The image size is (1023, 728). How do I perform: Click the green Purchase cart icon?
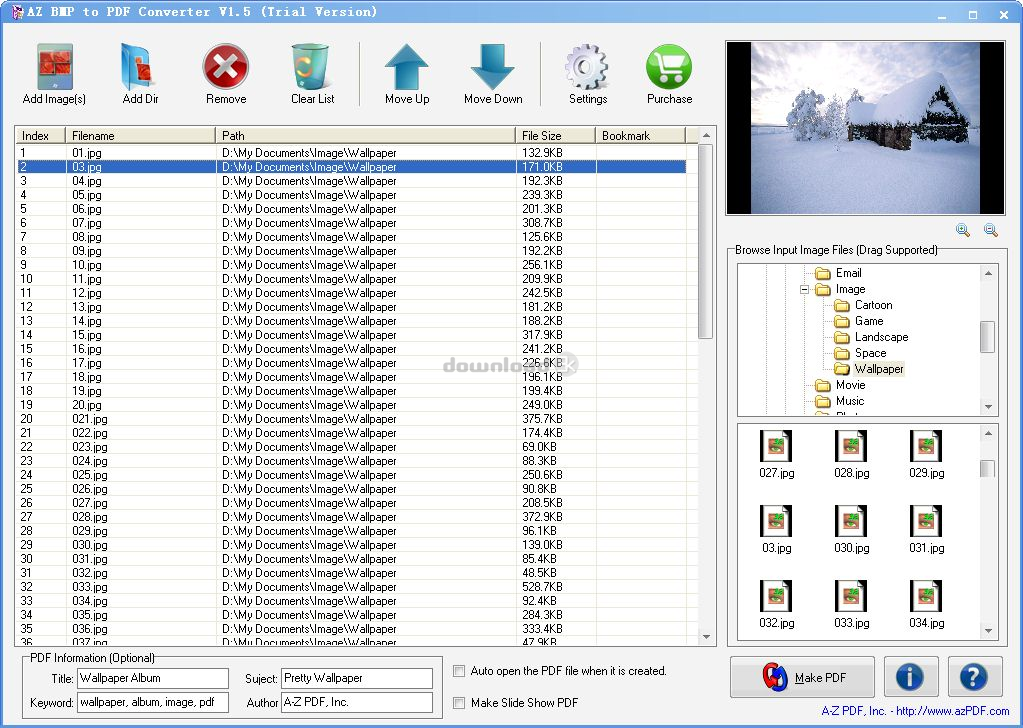coord(669,67)
